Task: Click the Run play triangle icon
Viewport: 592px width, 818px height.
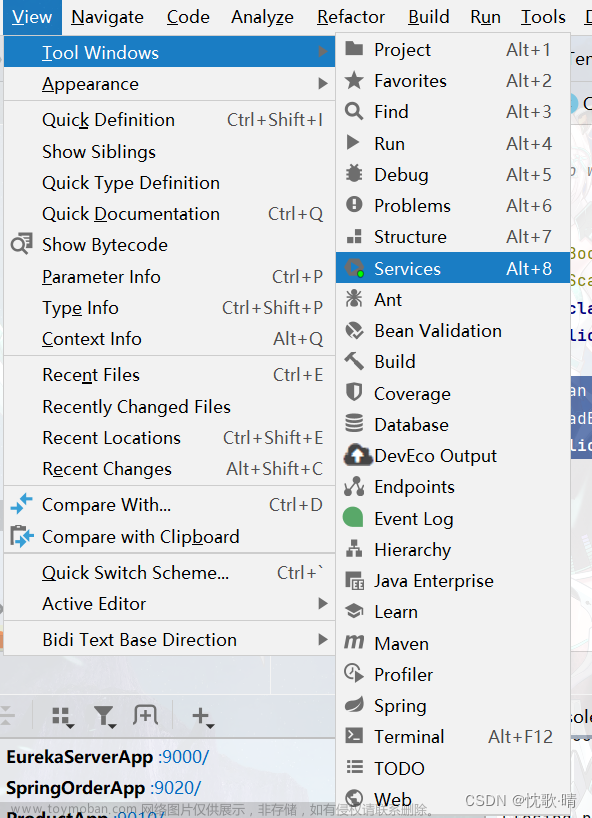Action: click(353, 142)
